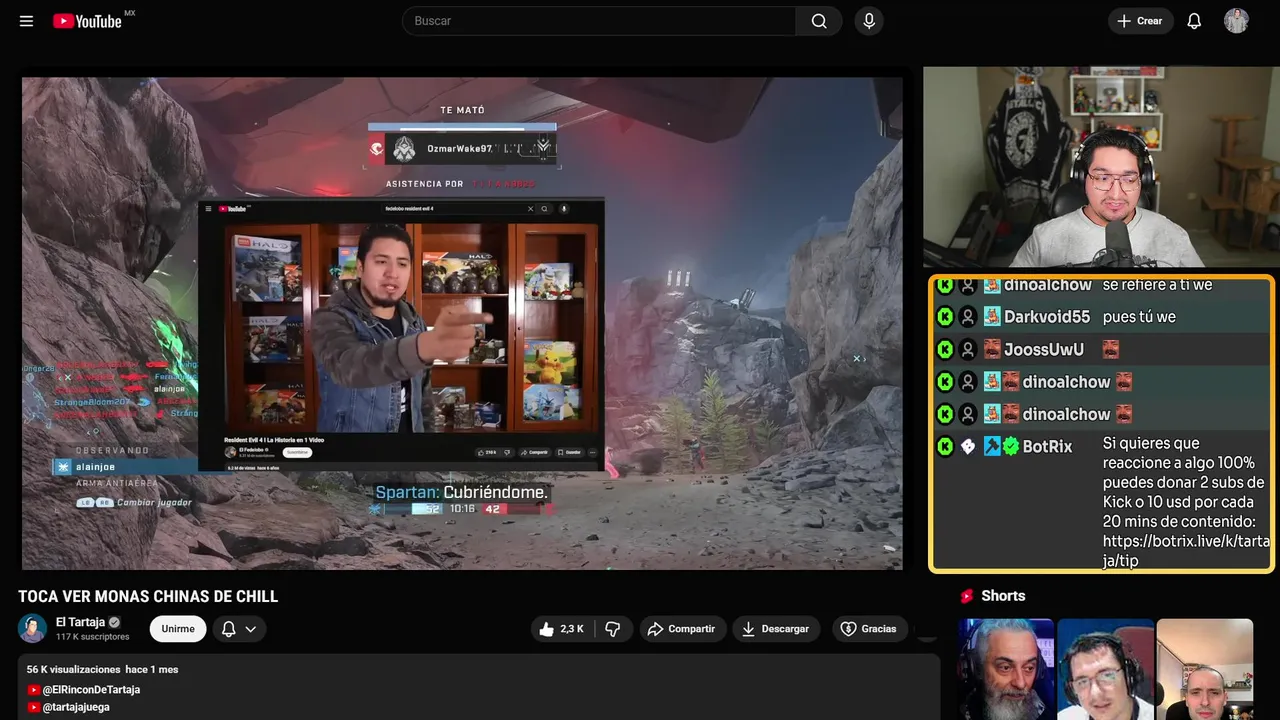1280x720 pixels.
Task: Click 'TE MATÓ' game text
Action: point(462,110)
